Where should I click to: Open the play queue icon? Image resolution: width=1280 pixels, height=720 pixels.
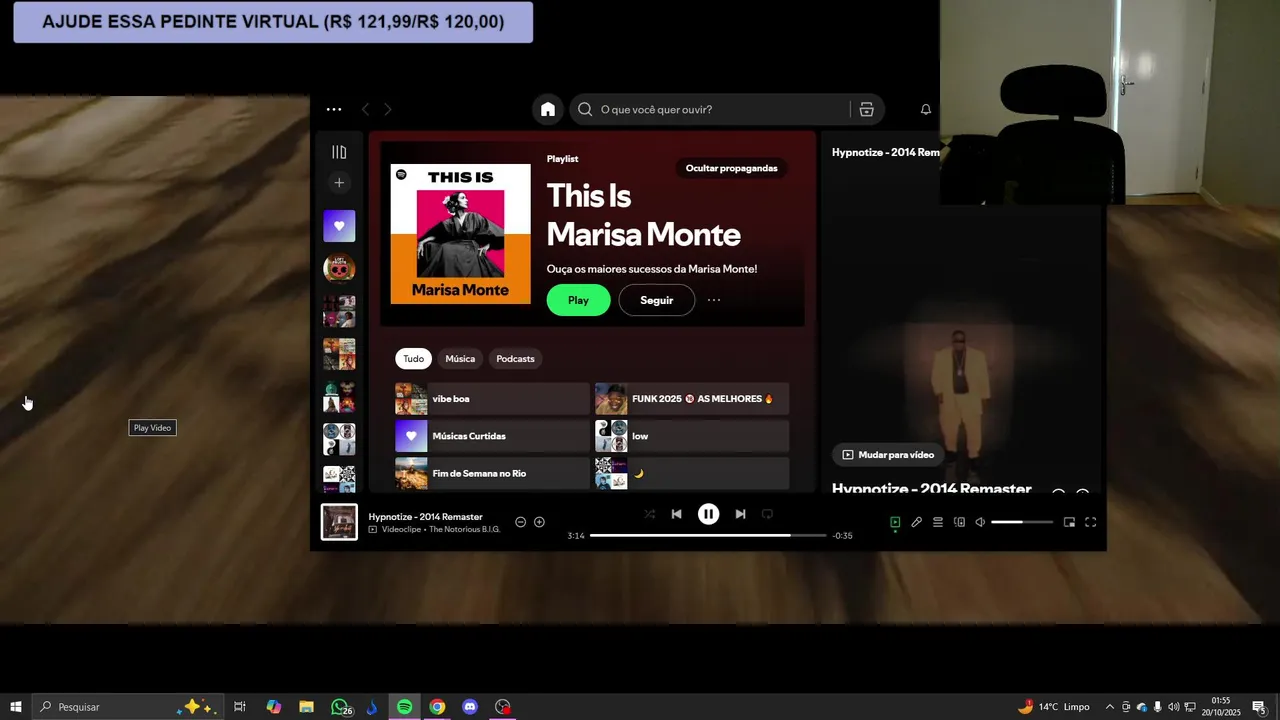tap(938, 522)
